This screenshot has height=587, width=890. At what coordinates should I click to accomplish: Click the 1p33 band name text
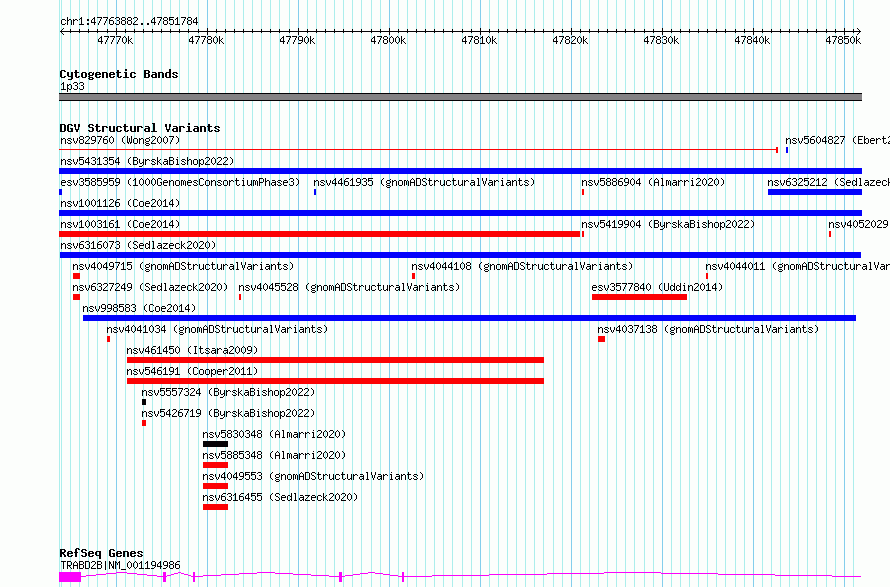[x=72, y=86]
